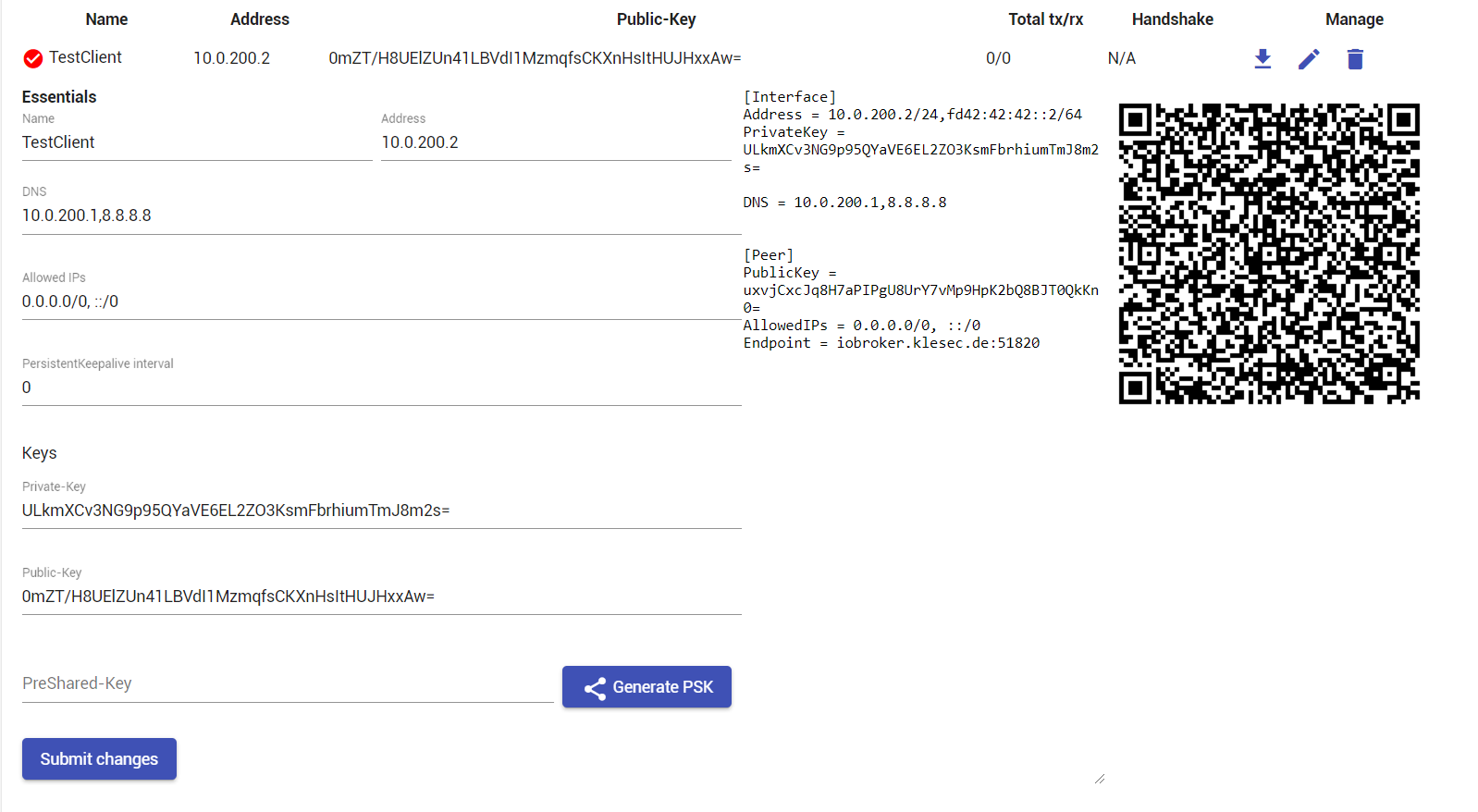
Task: Click the config line DNS = 10.0.200.1,8.8.8.8
Action: coord(845,203)
